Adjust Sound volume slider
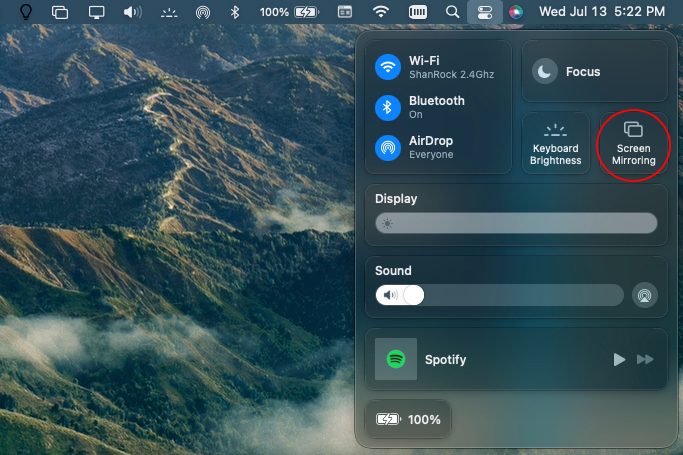Viewport: 683px width, 455px height. coord(500,295)
